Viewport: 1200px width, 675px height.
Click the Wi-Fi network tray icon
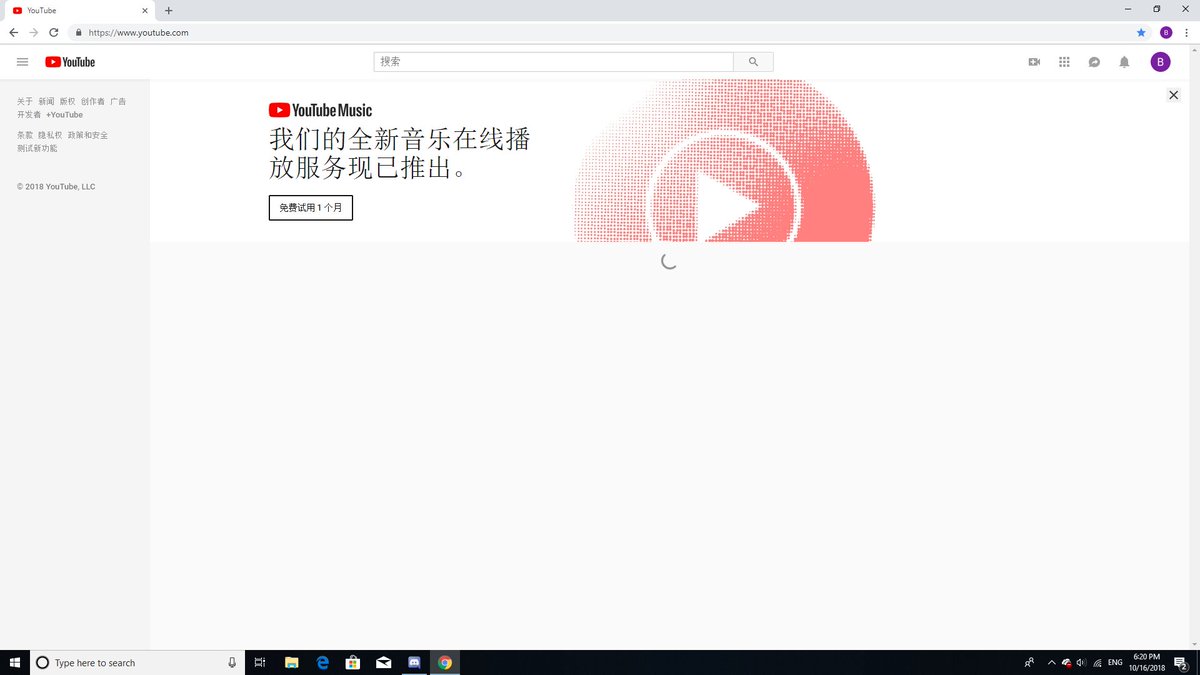(1097, 662)
